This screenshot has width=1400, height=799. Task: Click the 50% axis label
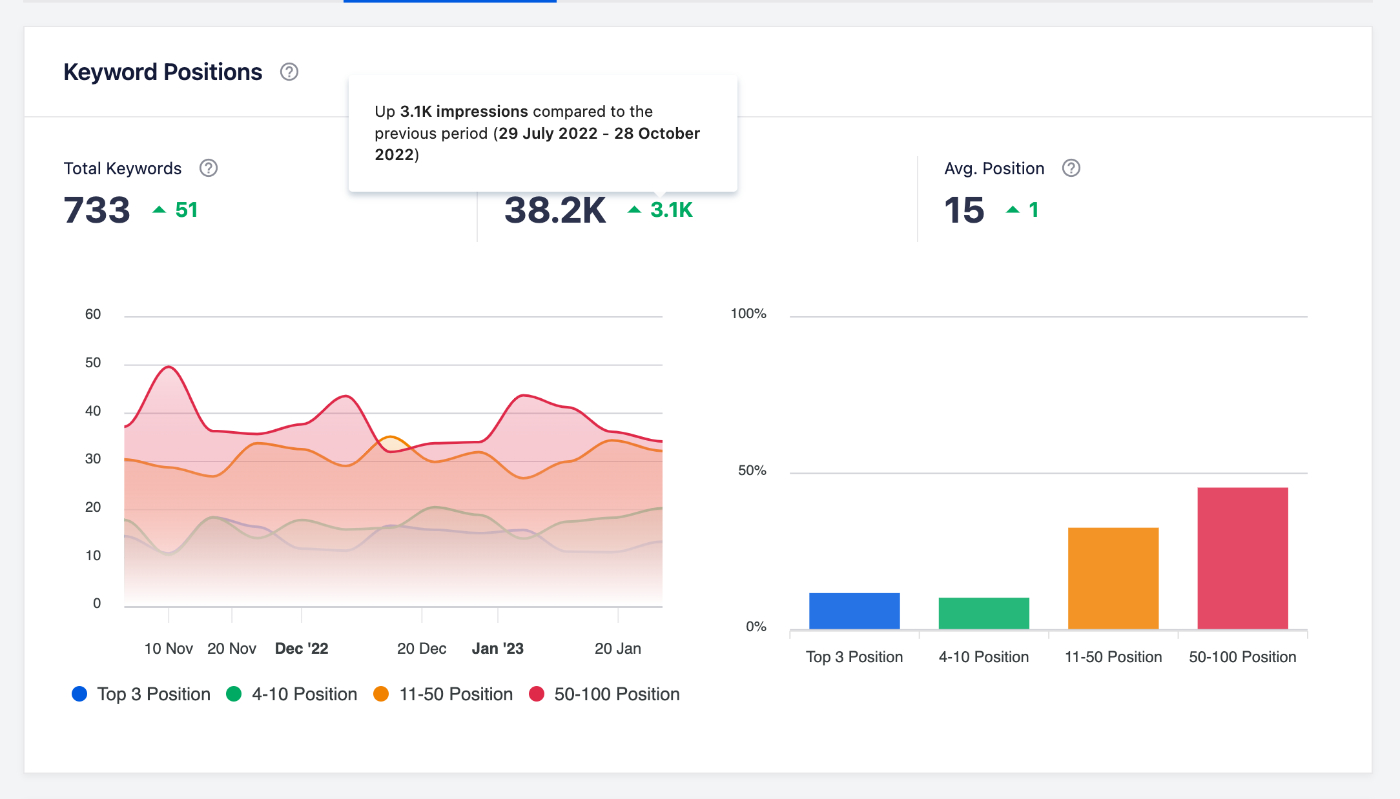pos(753,471)
